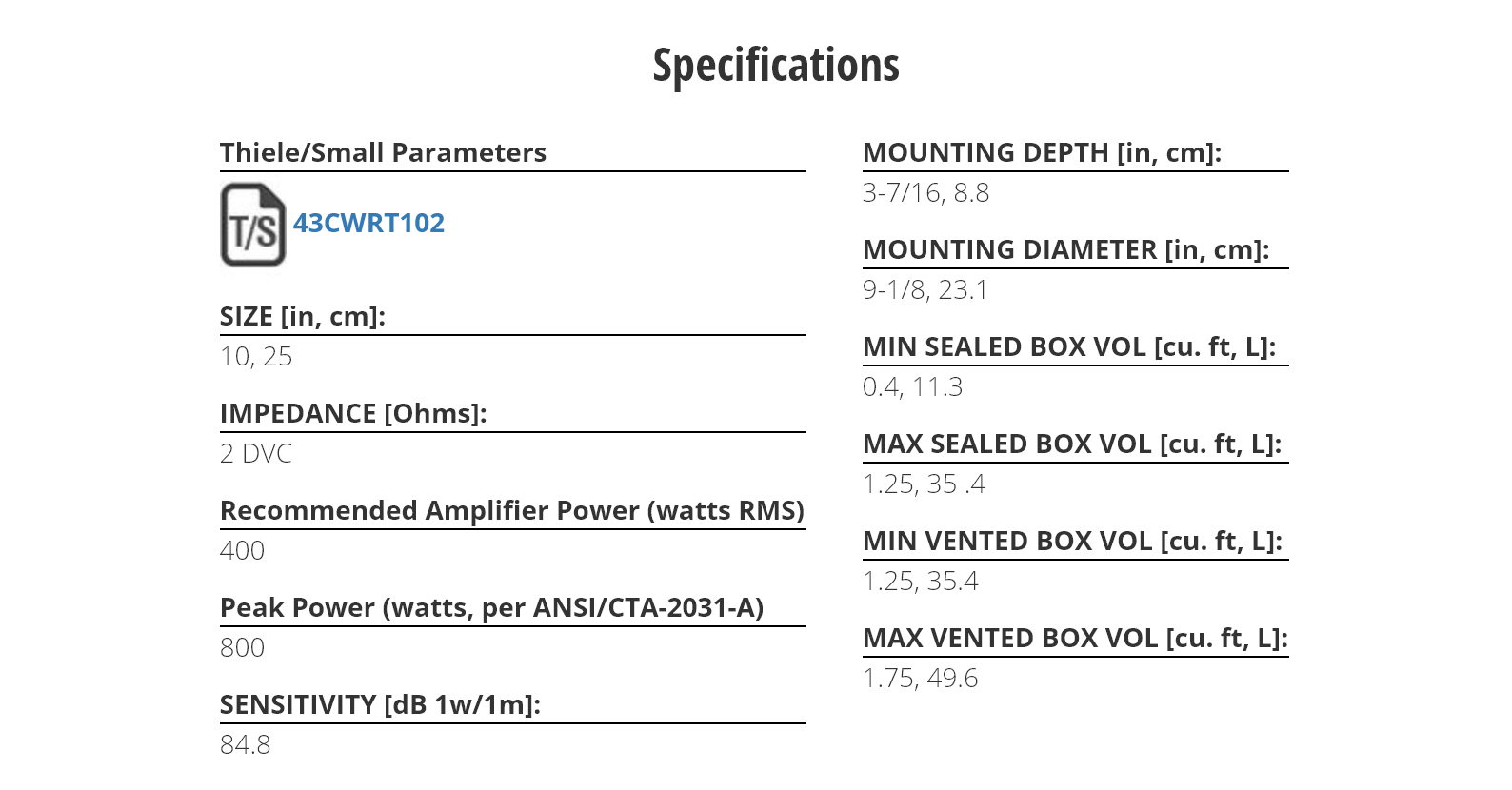Select the 3-7/16, 8.8 depth value
1512x790 pixels.
click(x=925, y=193)
